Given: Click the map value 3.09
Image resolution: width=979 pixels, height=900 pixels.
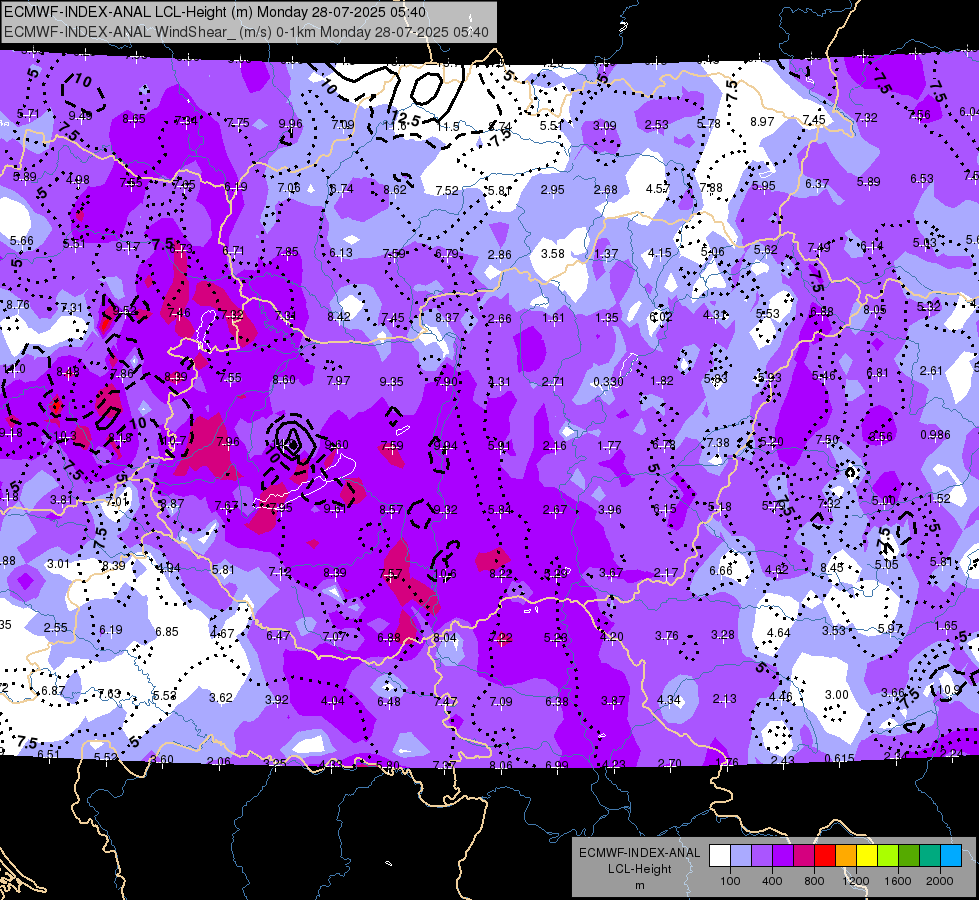Looking at the screenshot, I should (604, 126).
